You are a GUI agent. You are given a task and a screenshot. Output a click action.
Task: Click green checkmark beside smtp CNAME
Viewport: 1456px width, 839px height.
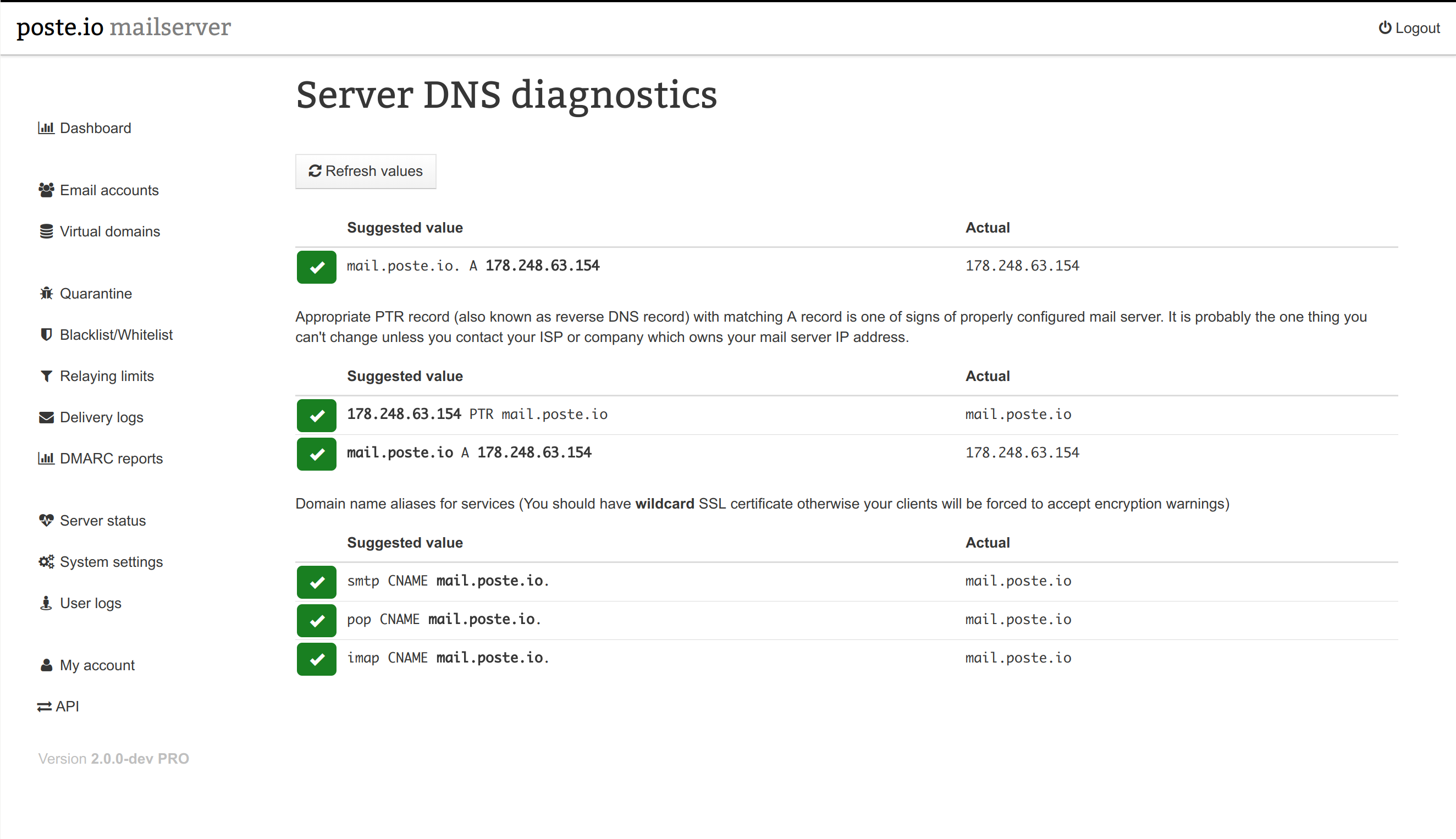316,582
